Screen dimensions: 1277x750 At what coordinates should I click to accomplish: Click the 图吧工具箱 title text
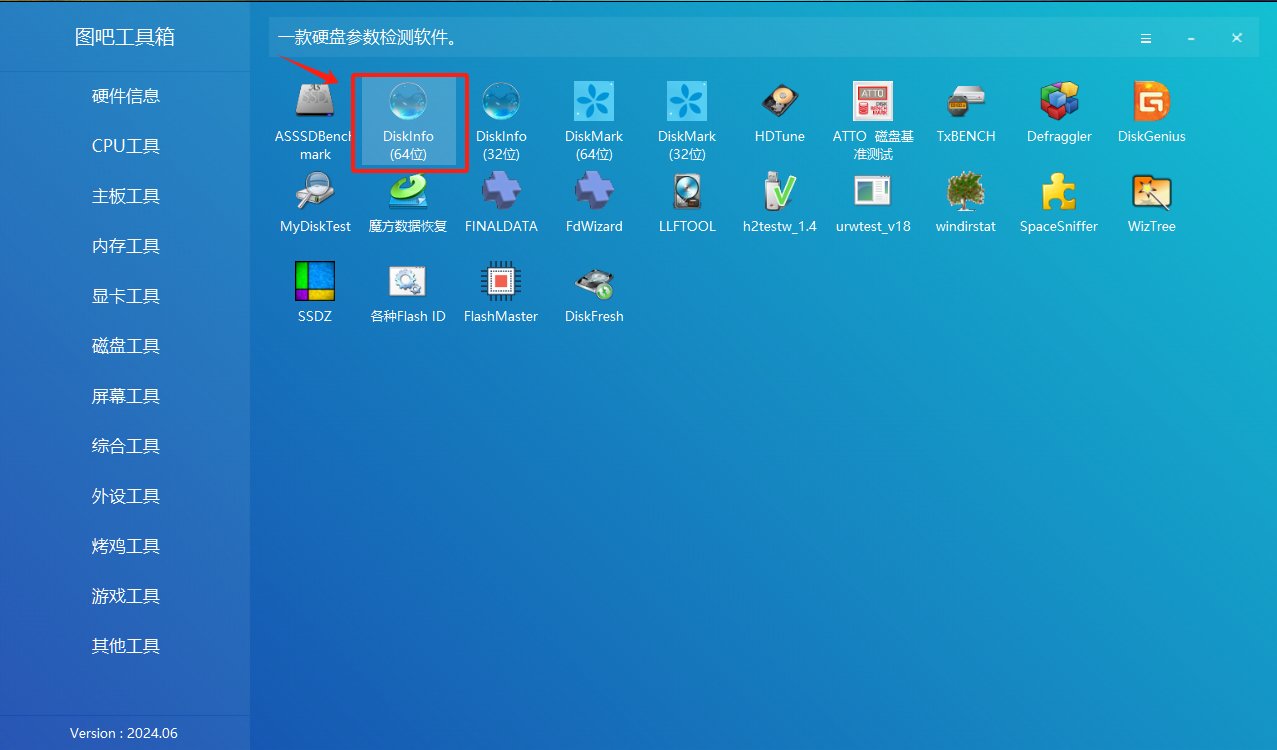tap(125, 37)
